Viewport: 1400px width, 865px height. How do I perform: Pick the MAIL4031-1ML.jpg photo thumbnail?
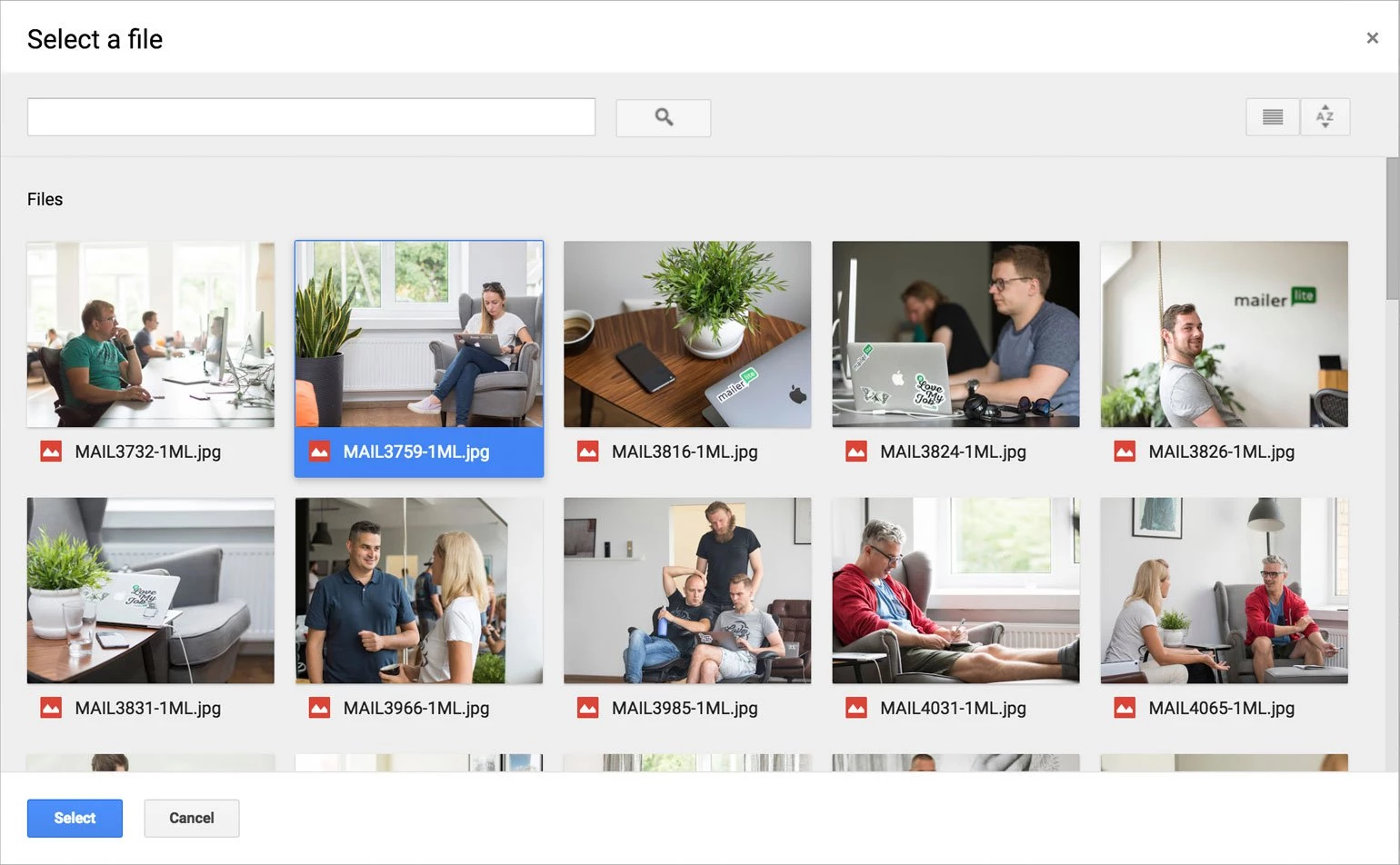(955, 591)
